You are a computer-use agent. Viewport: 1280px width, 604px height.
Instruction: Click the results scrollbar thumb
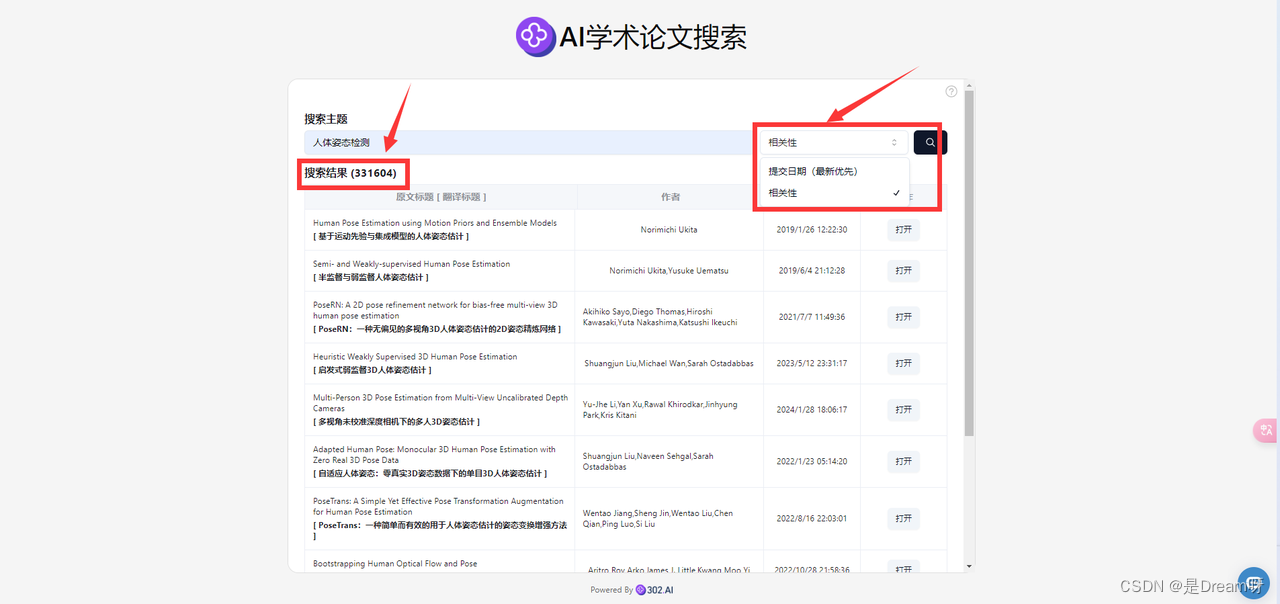pyautogui.click(x=969, y=265)
